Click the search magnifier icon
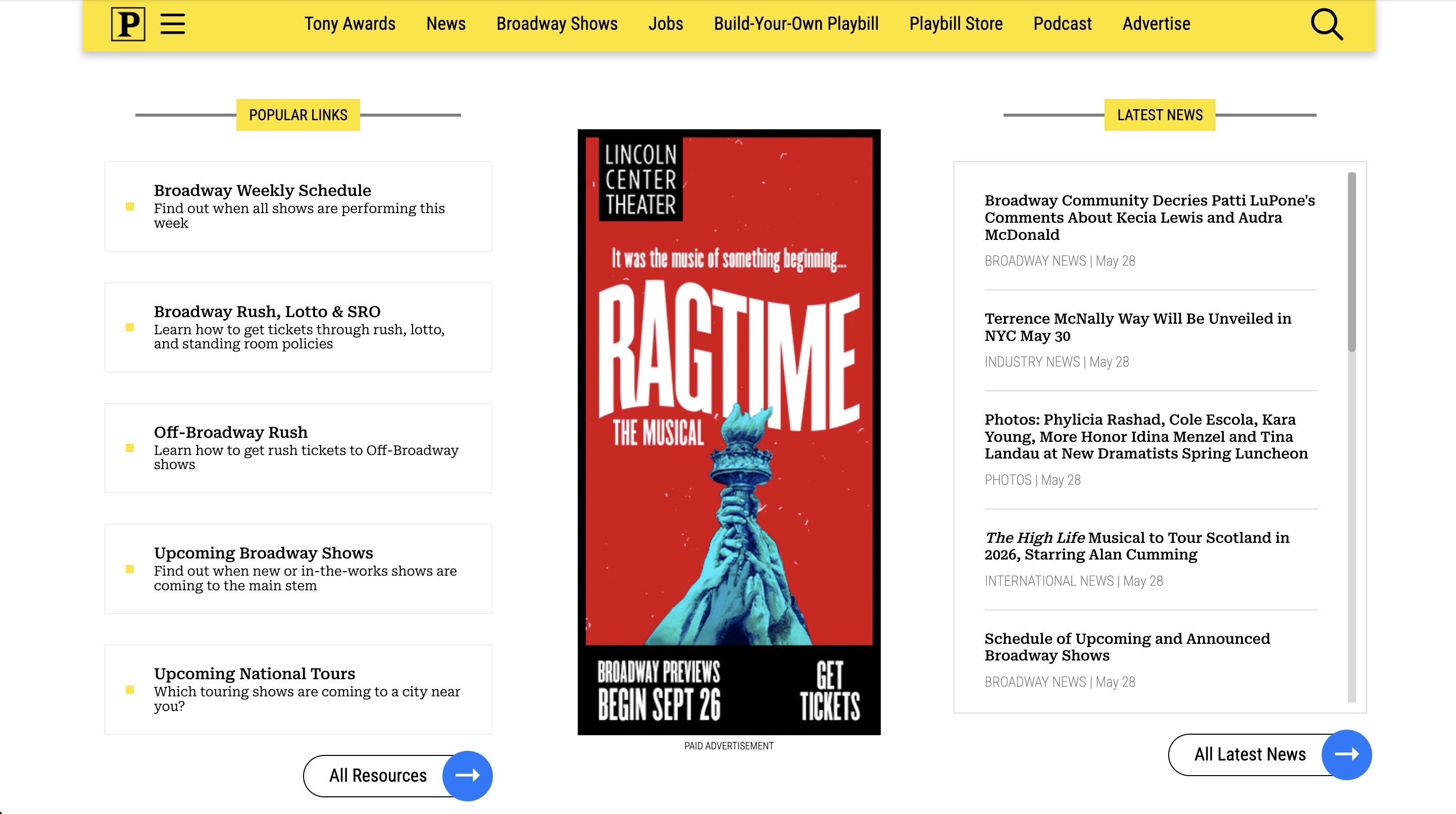 coord(1326,24)
